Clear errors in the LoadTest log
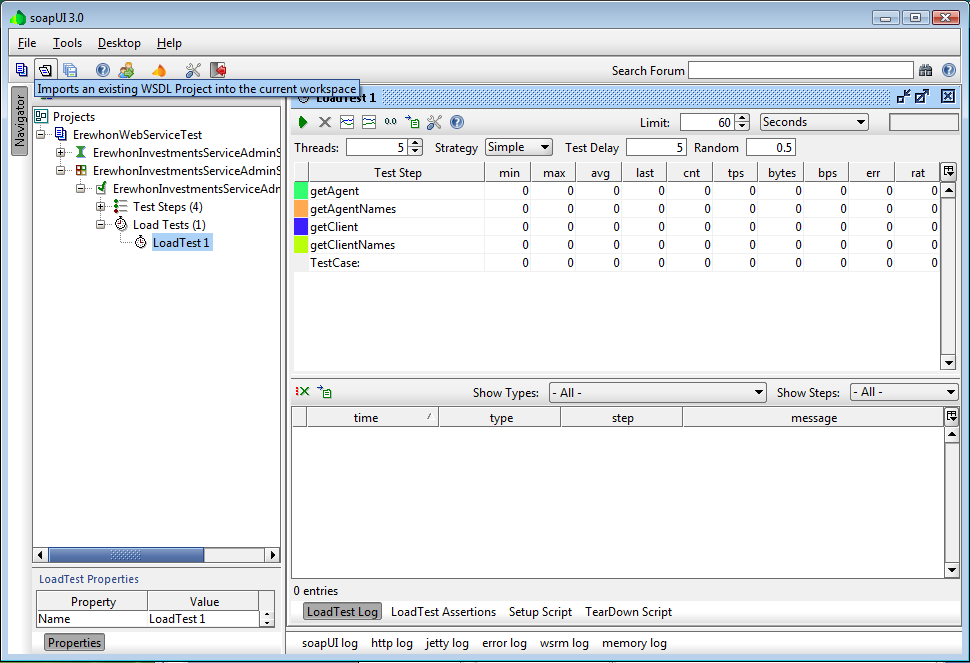 pyautogui.click(x=303, y=391)
